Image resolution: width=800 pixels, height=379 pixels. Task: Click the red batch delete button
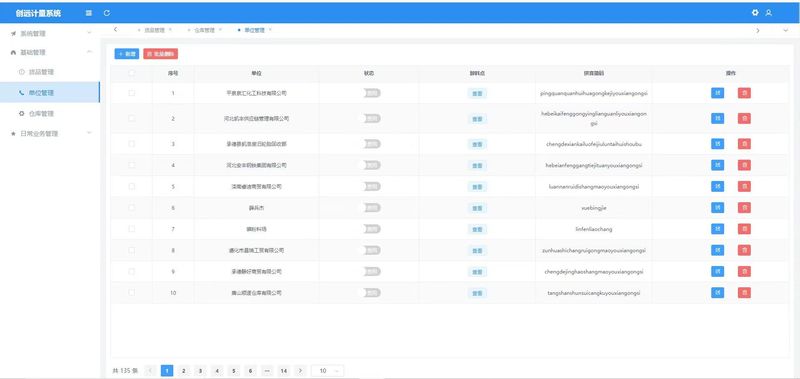tap(161, 54)
